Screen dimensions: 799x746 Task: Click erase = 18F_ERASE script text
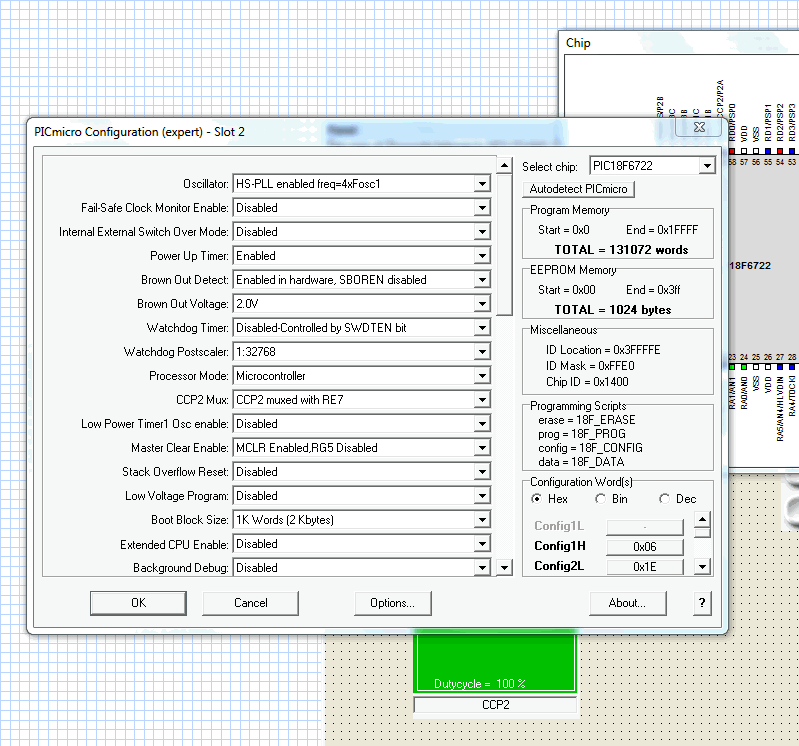click(587, 420)
